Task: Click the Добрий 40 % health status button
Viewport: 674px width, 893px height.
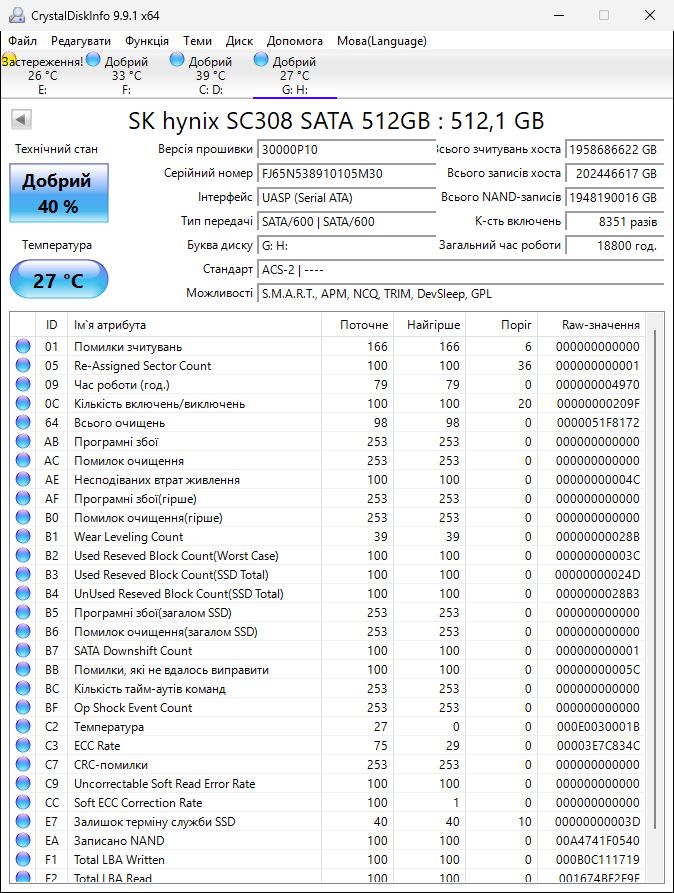Action: (x=59, y=193)
